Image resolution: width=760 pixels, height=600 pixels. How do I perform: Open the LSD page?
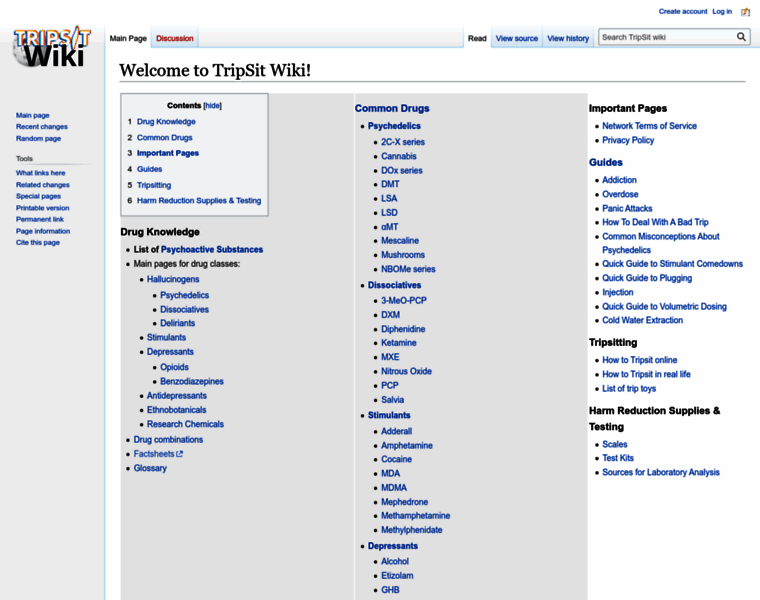click(389, 213)
